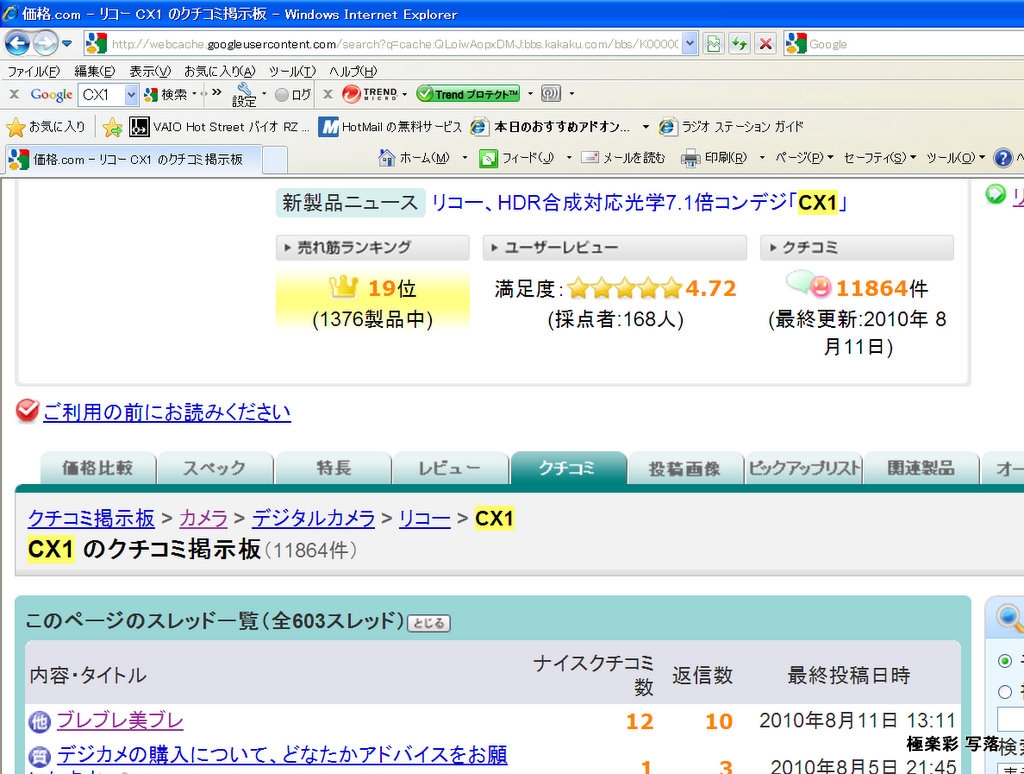Open the 表示 (View) menu
Image resolution: width=1024 pixels, height=774 pixels.
(149, 71)
